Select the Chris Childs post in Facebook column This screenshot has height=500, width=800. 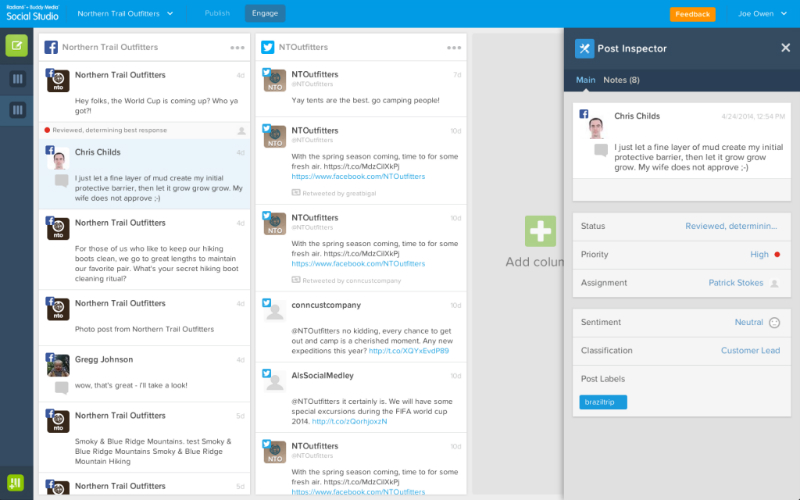click(x=144, y=174)
